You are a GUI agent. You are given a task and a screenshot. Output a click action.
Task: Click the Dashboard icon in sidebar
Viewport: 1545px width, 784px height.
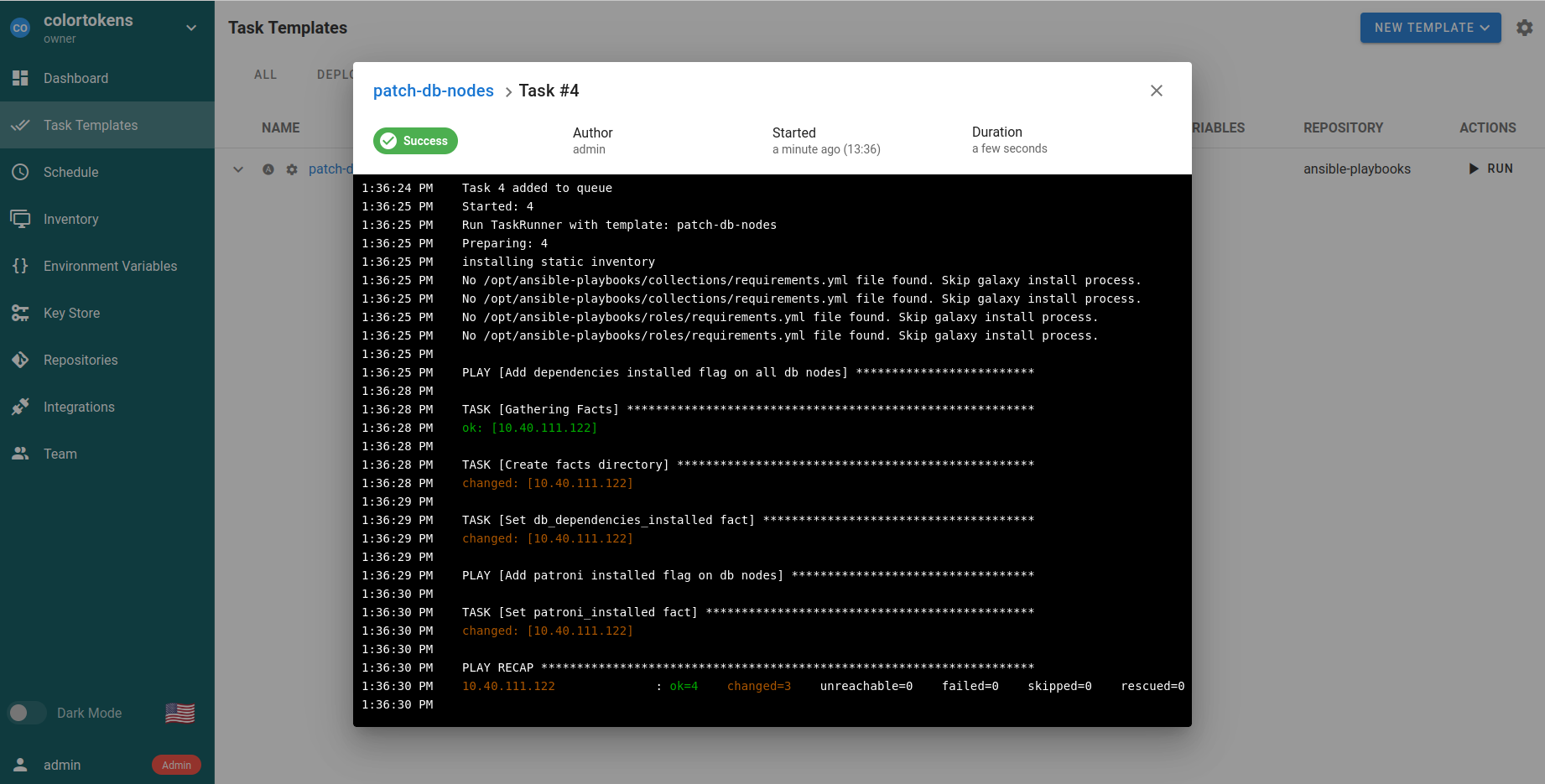pos(20,78)
